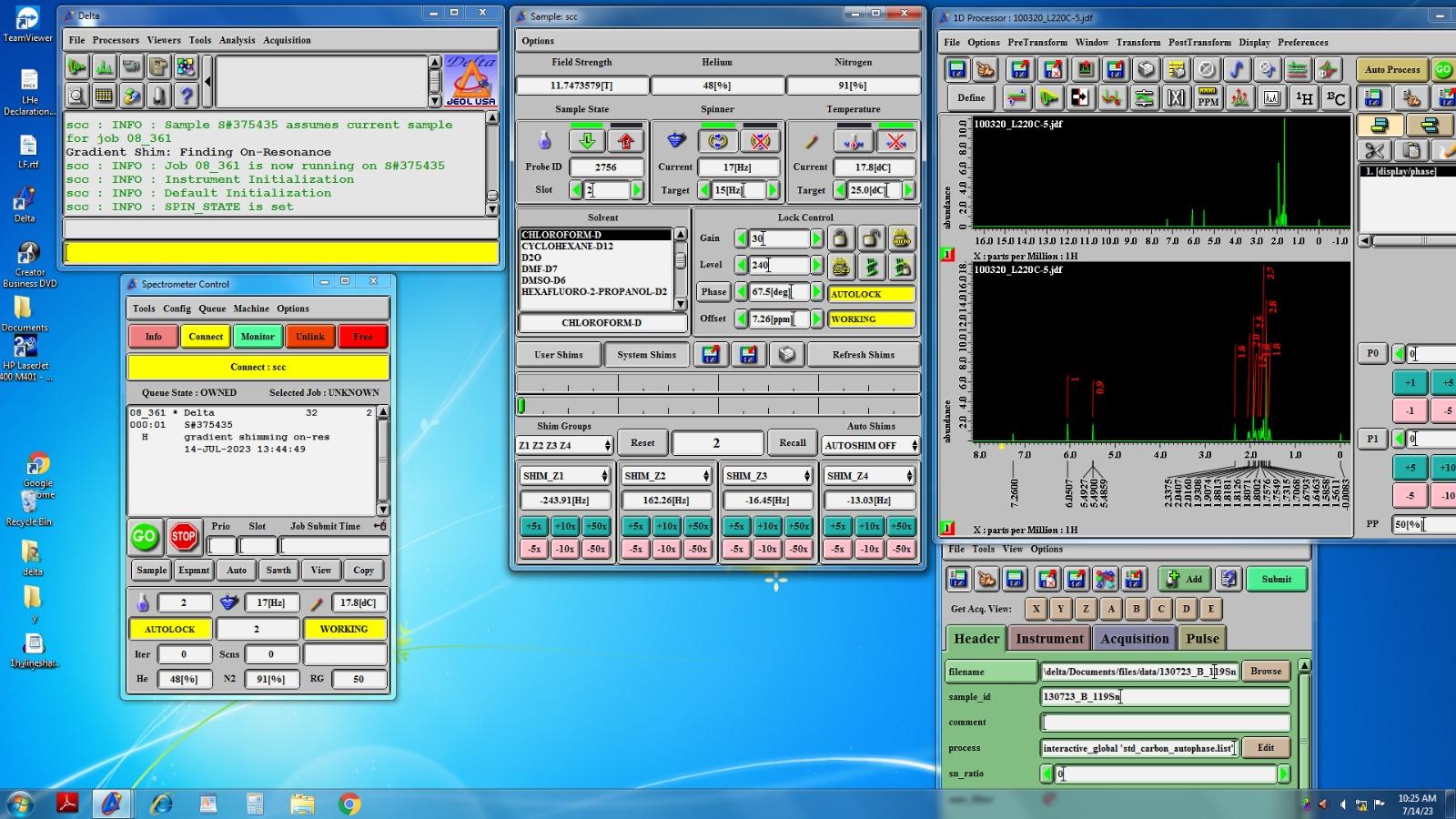Click the PPM reference icon in 1D Processor
Screen dimensions: 1456x819
click(x=1208, y=97)
